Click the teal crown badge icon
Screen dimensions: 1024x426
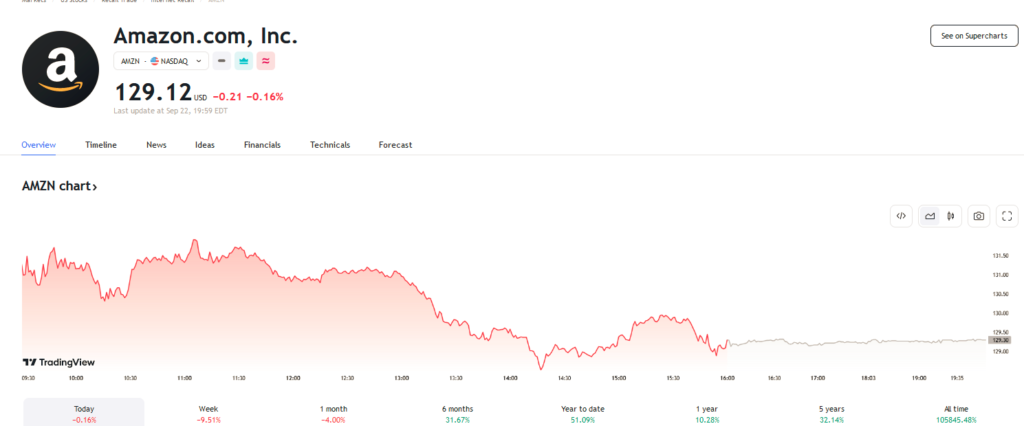pyautogui.click(x=244, y=61)
